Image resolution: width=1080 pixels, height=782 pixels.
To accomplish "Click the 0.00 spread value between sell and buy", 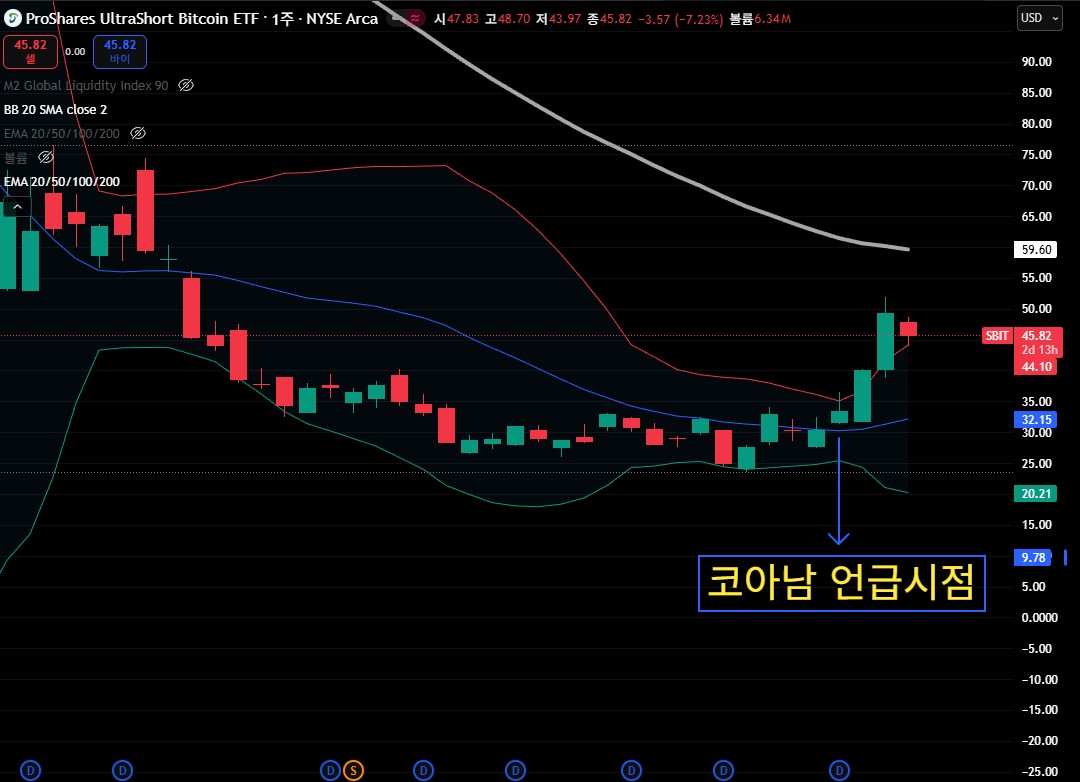I will point(75,52).
